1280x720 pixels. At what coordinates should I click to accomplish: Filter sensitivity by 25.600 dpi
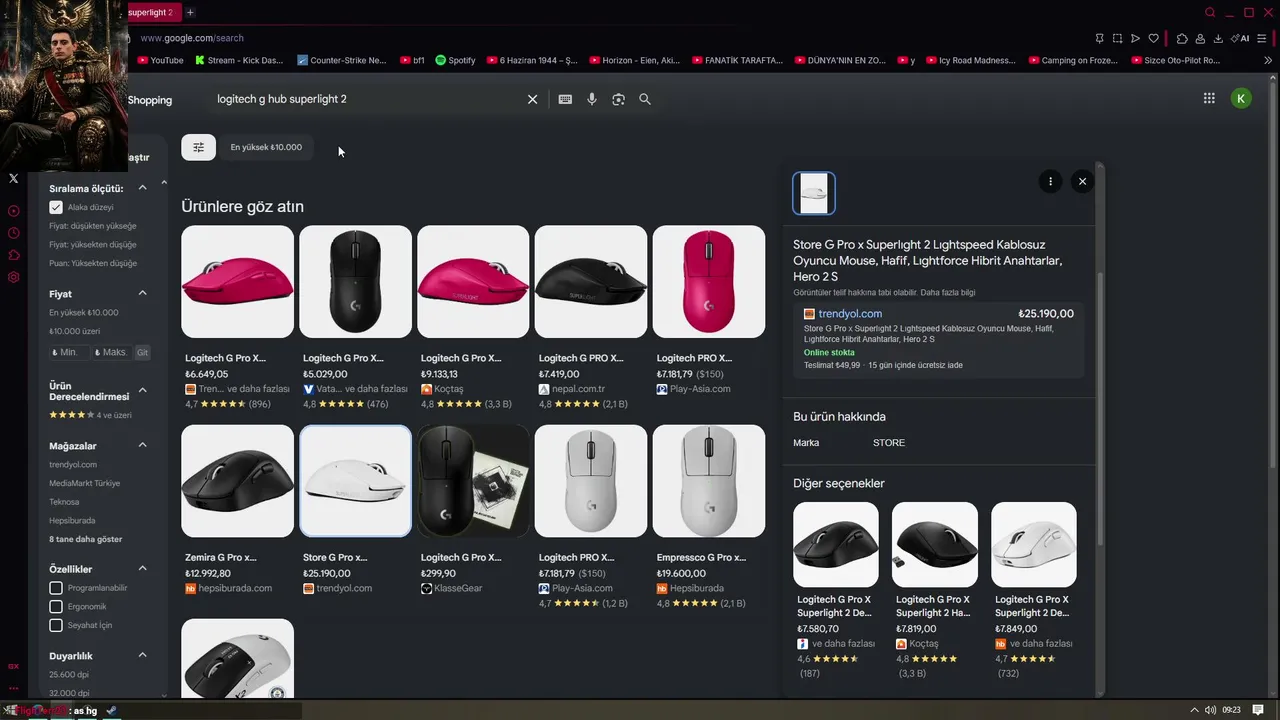[69, 674]
